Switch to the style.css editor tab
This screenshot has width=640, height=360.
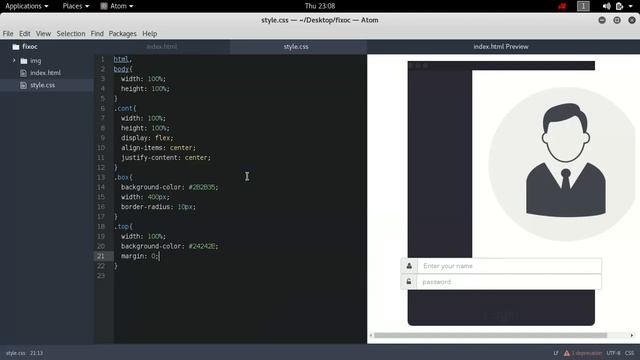point(296,47)
